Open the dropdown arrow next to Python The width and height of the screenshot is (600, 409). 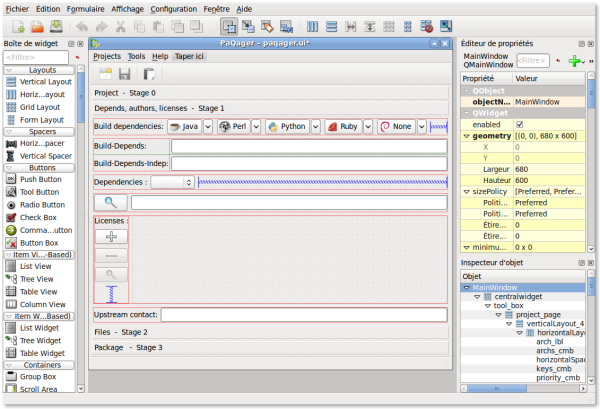coord(316,127)
